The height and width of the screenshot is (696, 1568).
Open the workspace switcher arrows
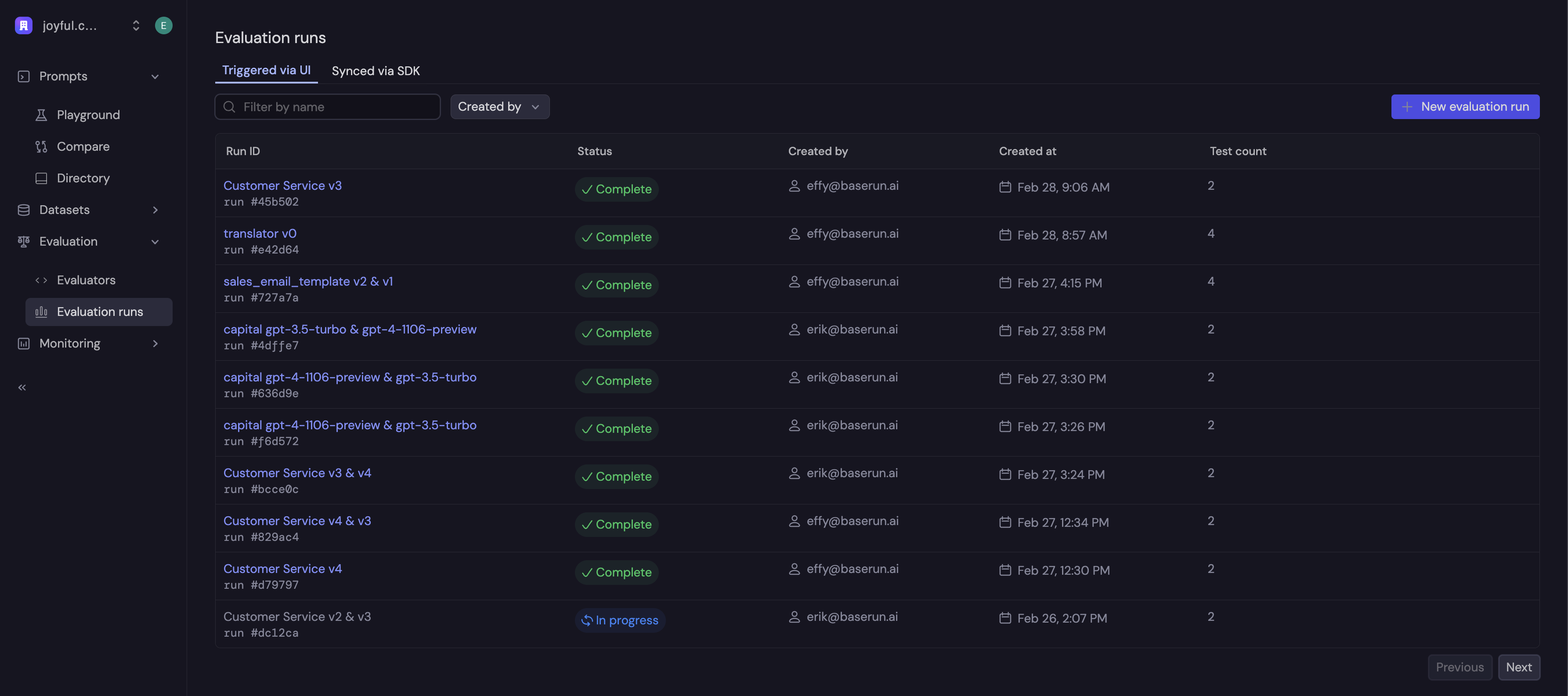click(136, 25)
